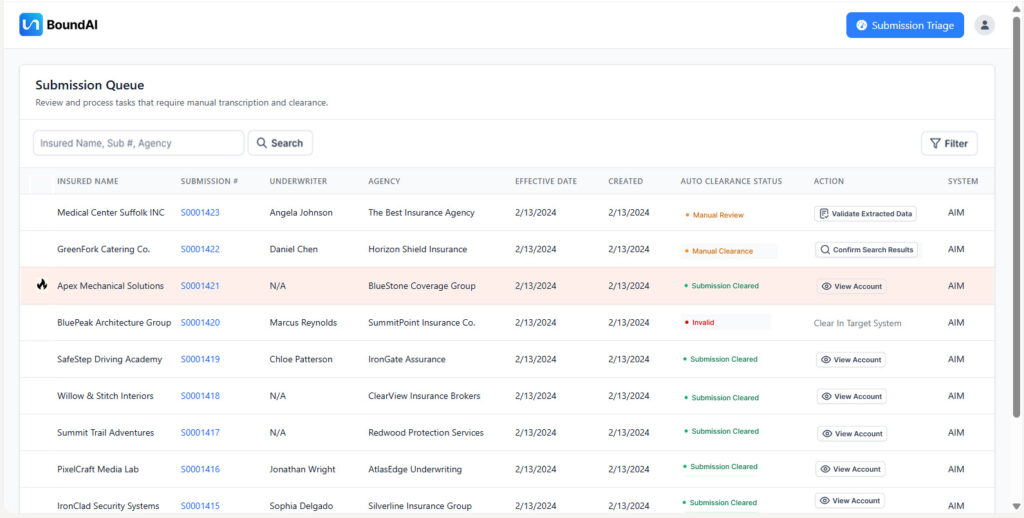Click the Invalid status badge for BluePeak
Screen dimensions: 1024x518
[x=702, y=323]
